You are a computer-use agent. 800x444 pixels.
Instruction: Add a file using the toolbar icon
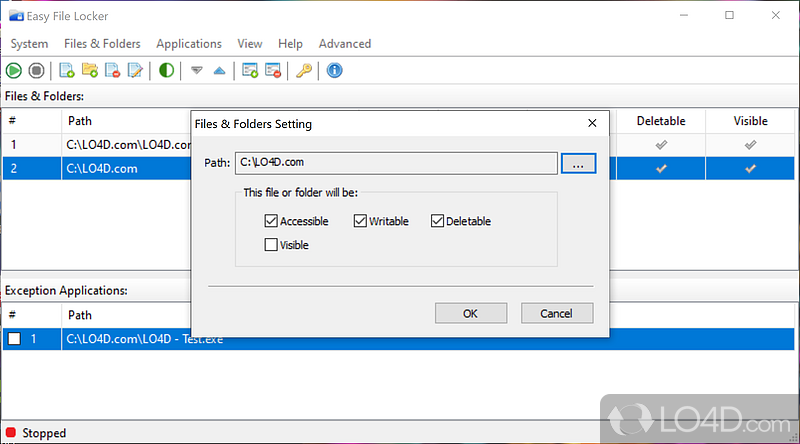(x=67, y=70)
